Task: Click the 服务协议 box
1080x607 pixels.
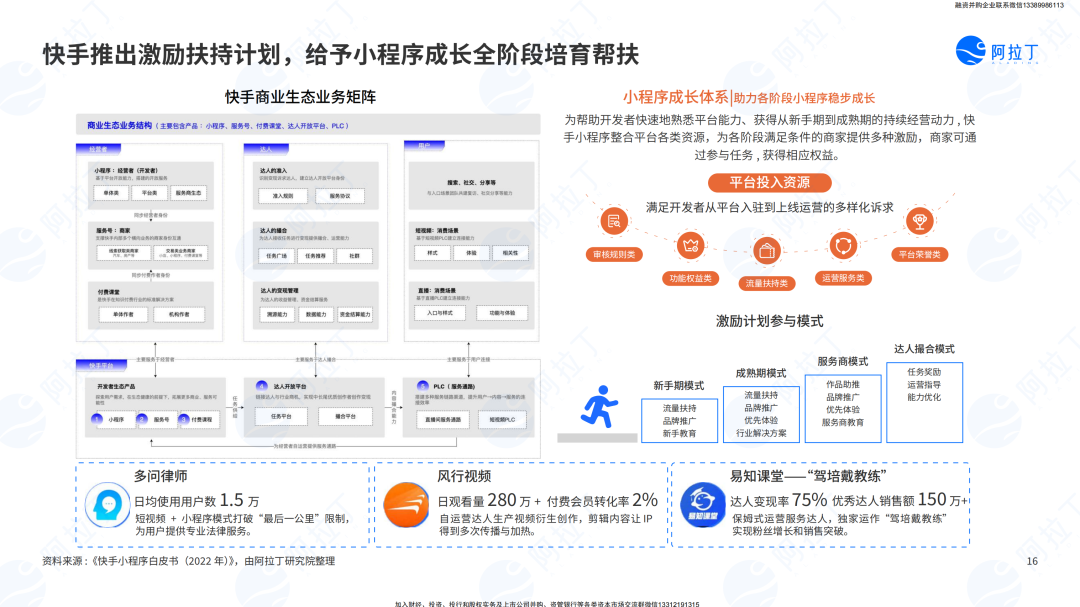Action: coord(340,196)
